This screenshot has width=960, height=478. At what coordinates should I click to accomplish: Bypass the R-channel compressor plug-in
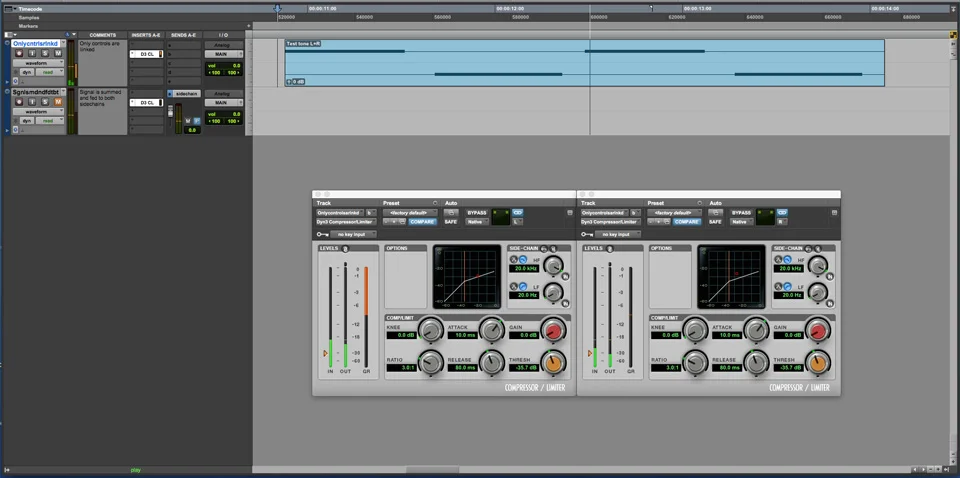[741, 212]
